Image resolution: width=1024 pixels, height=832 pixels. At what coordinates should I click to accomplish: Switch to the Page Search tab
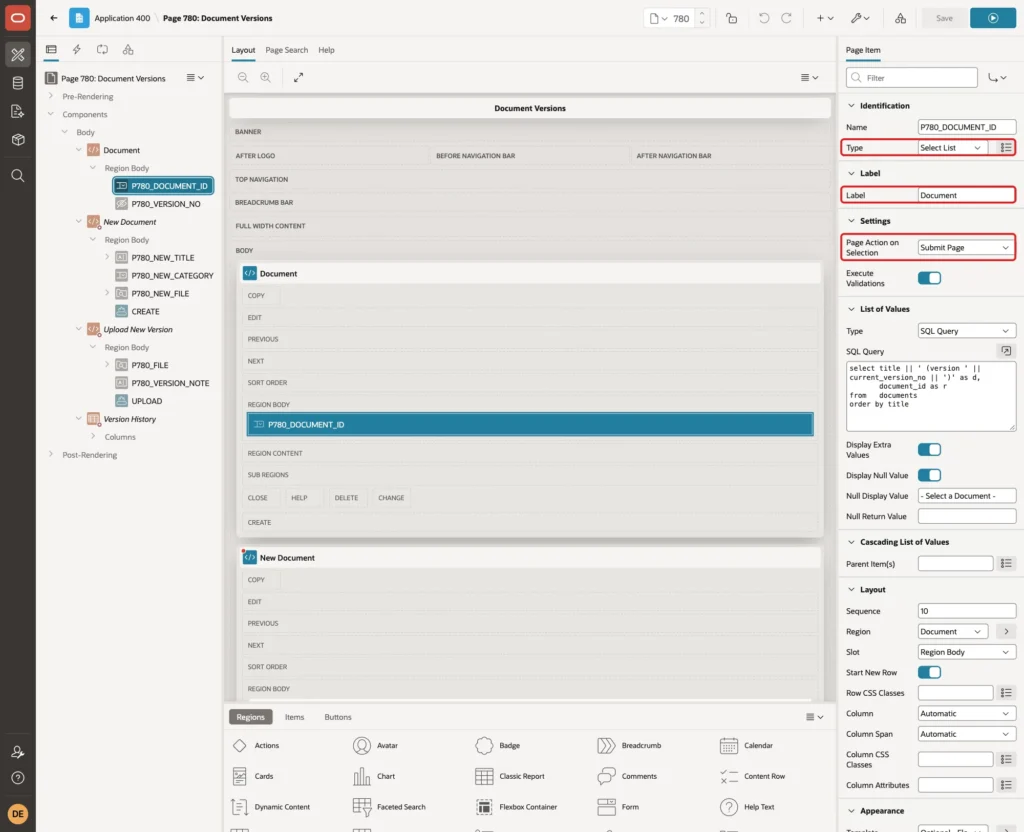(x=286, y=50)
